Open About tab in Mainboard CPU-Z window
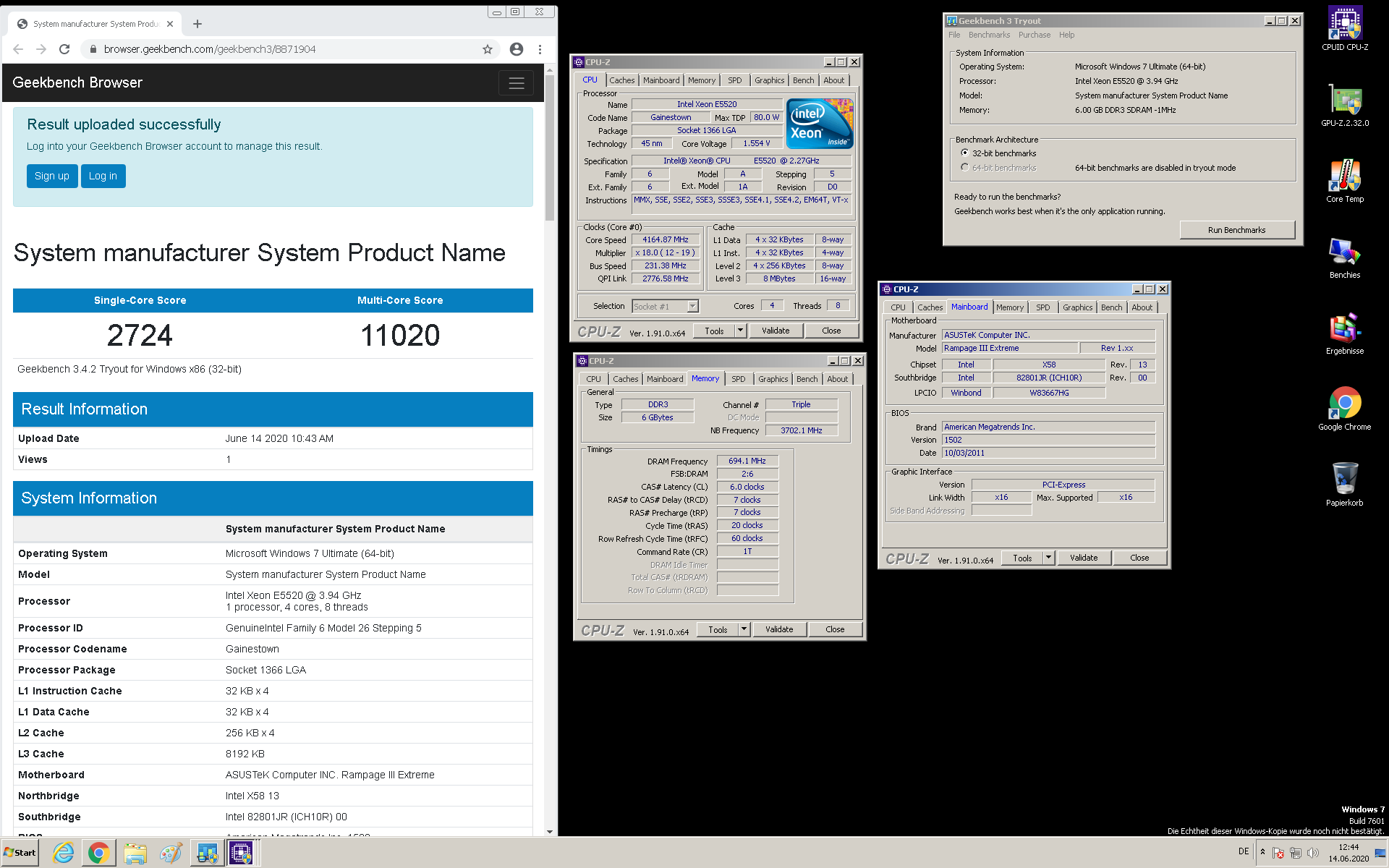 pos(1142,307)
